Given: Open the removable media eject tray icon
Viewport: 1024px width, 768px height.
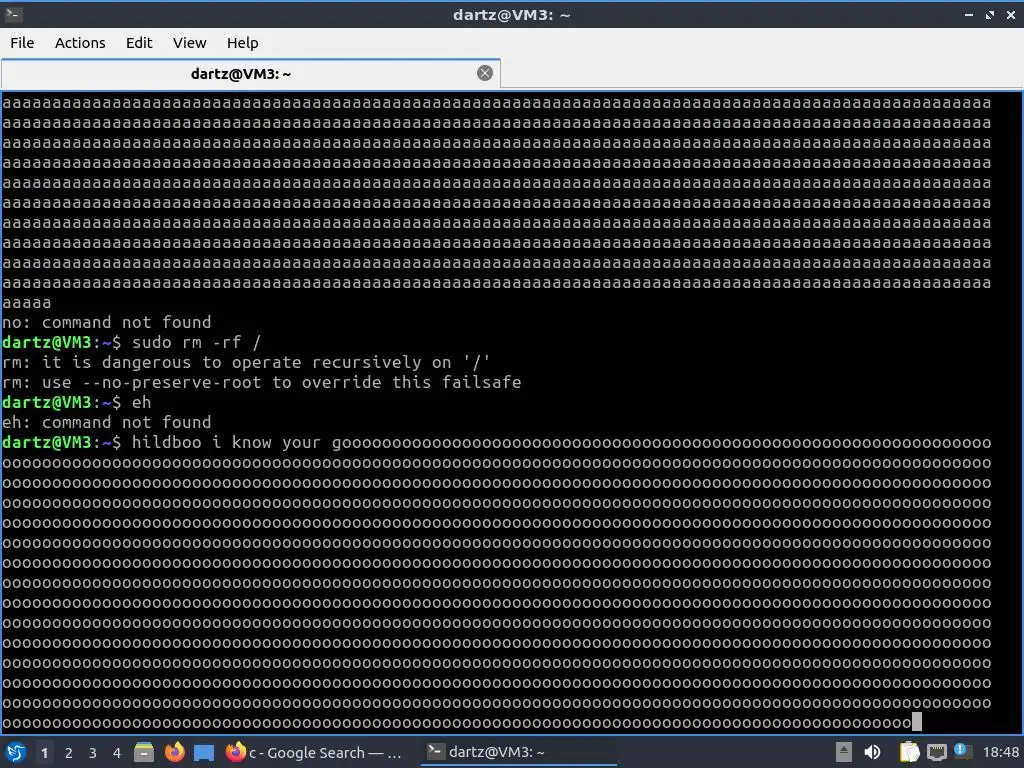Looking at the screenshot, I should coord(844,752).
